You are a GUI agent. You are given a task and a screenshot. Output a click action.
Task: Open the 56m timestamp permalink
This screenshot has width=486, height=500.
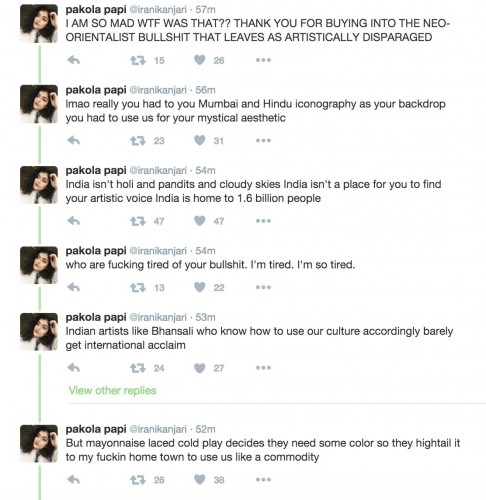[x=205, y=90]
